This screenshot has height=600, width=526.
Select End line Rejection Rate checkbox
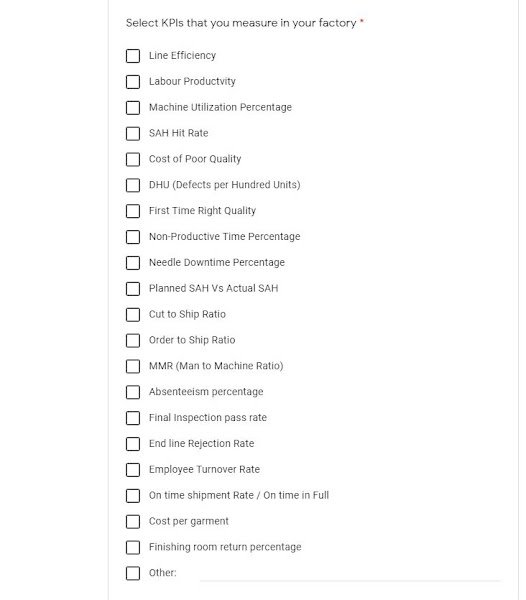133,444
